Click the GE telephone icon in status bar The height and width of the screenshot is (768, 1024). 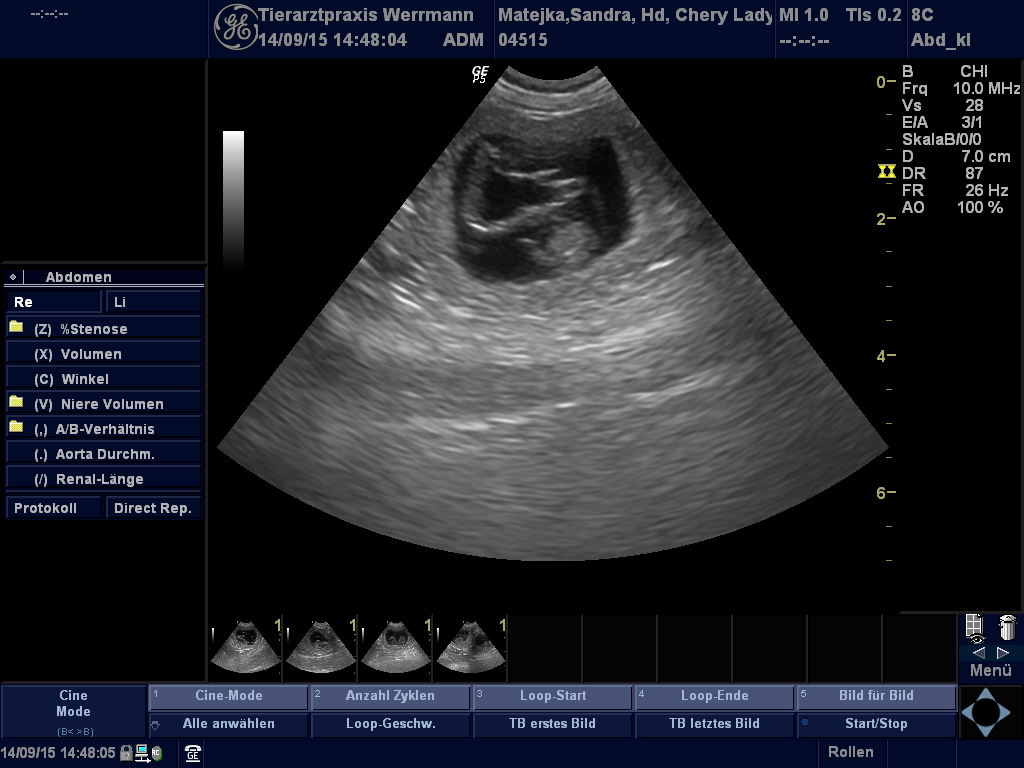point(193,754)
